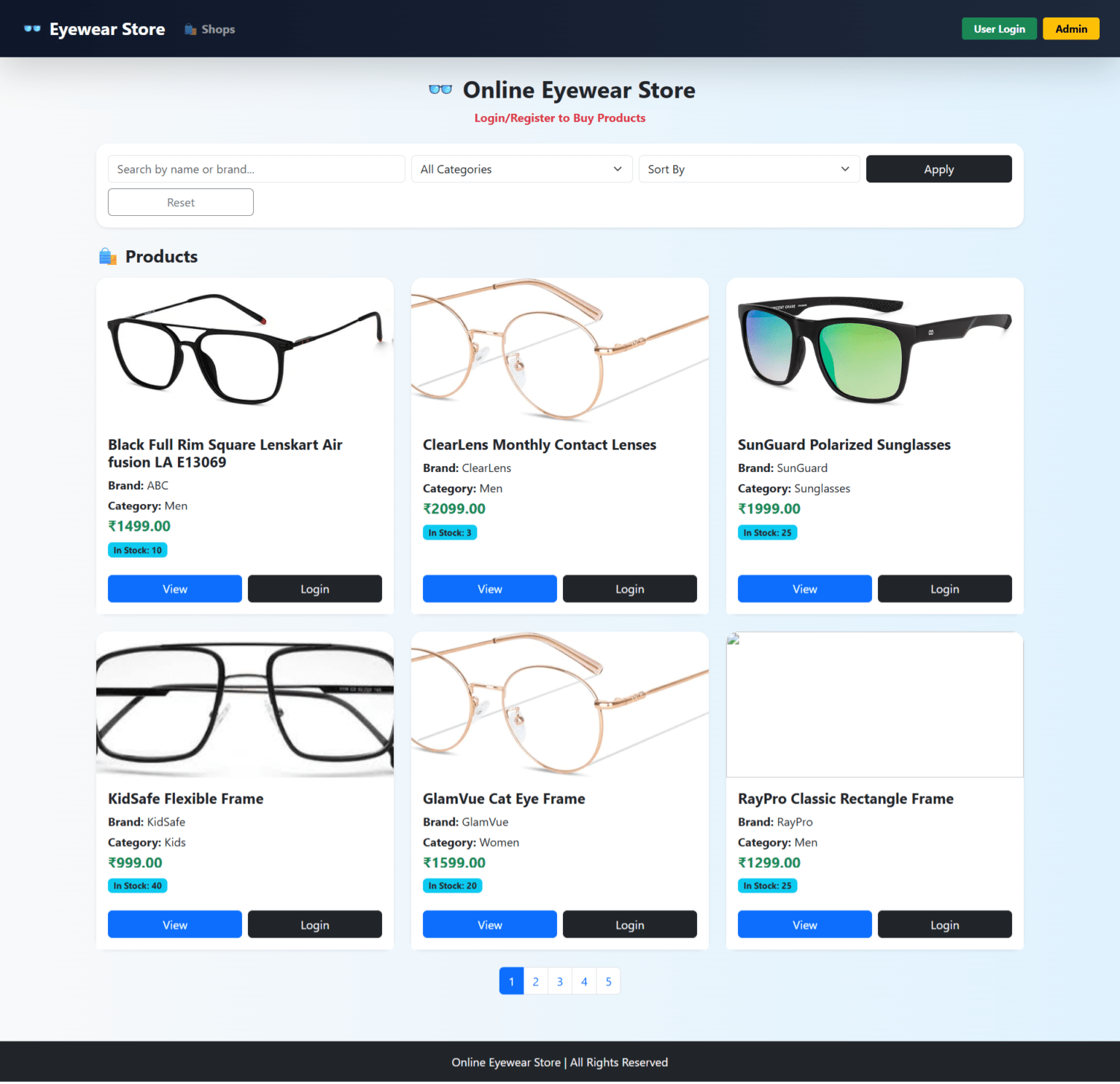Click the search by name or brand field
Viewport: 1120px width, 1084px height.
pos(256,169)
